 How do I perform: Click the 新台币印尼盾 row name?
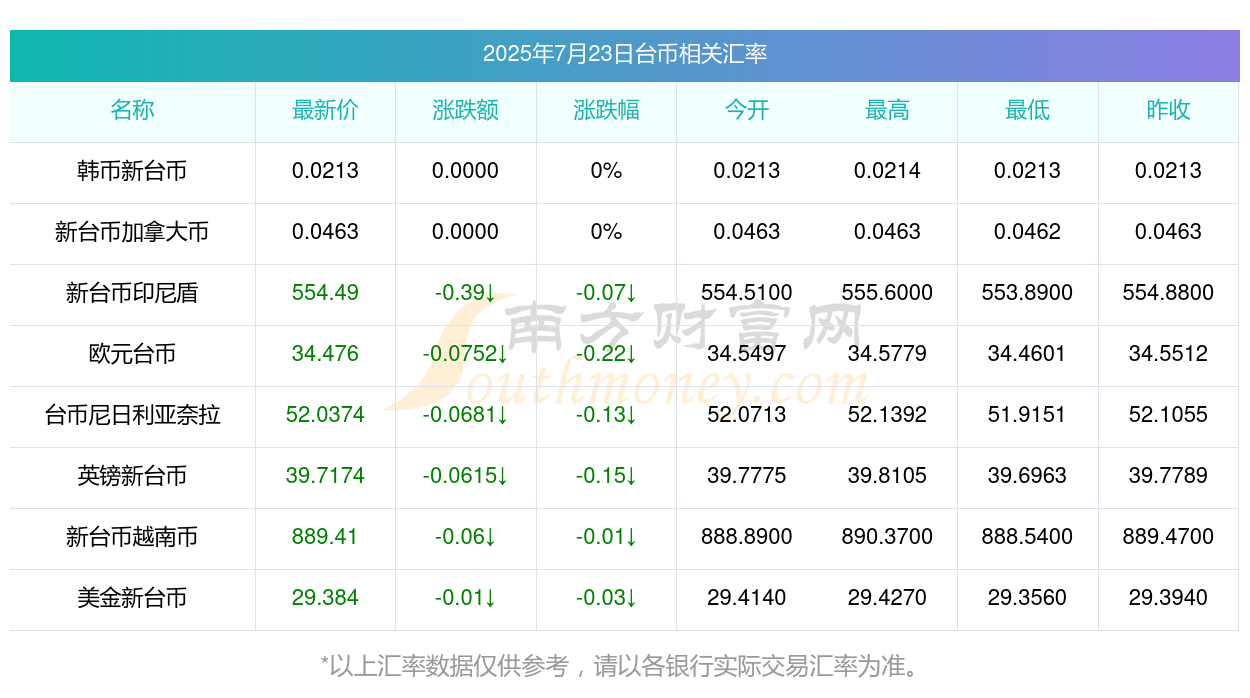[x=132, y=293]
